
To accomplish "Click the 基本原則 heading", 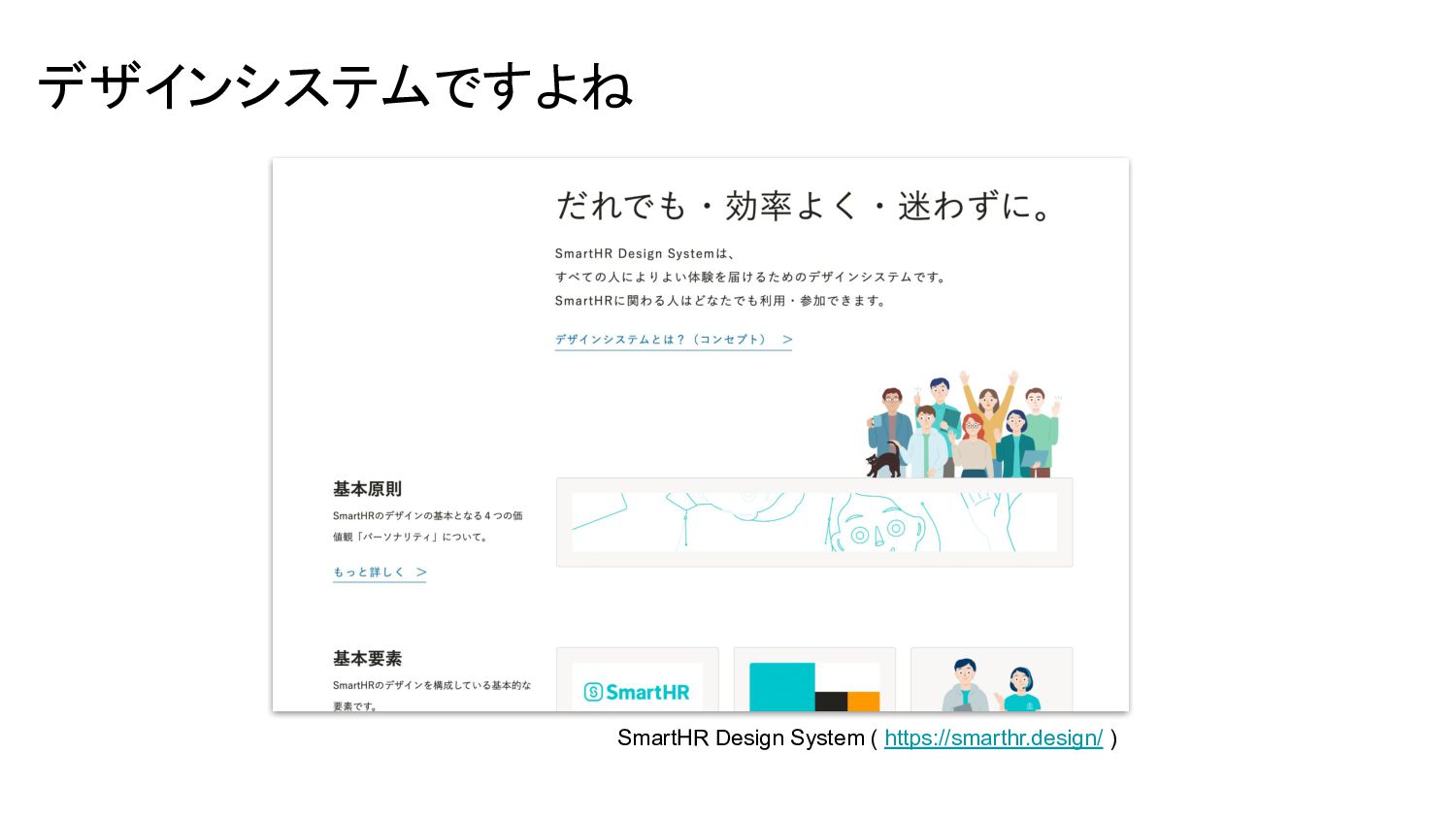I will pyautogui.click(x=367, y=489).
